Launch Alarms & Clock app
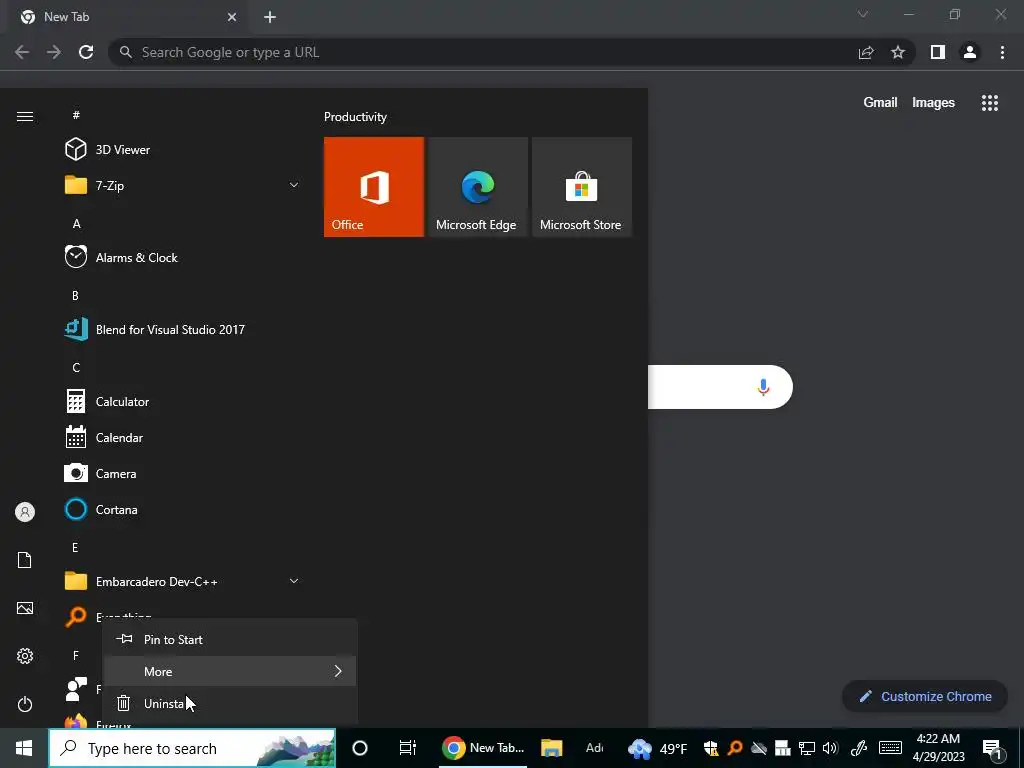Image resolution: width=1024 pixels, height=768 pixels. point(183,257)
